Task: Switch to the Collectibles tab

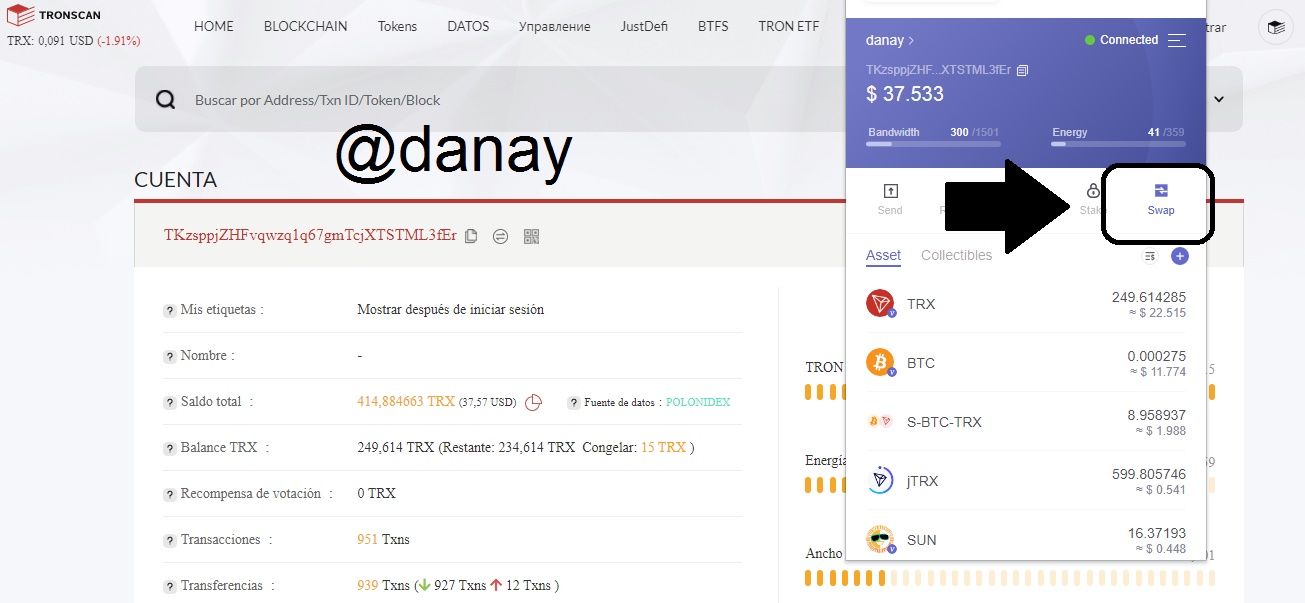Action: [956, 255]
